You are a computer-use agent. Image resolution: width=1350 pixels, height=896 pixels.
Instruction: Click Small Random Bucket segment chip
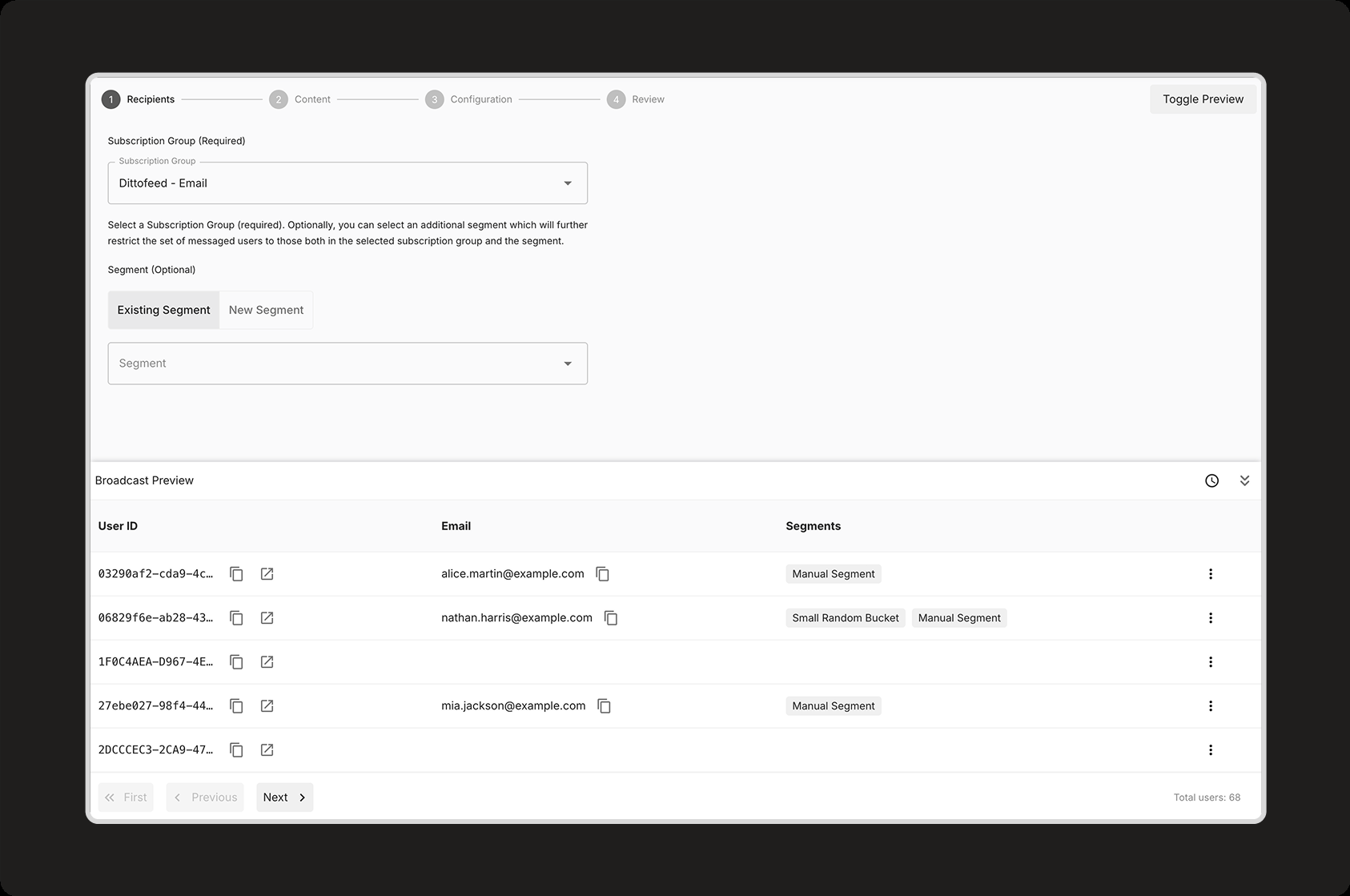[846, 618]
